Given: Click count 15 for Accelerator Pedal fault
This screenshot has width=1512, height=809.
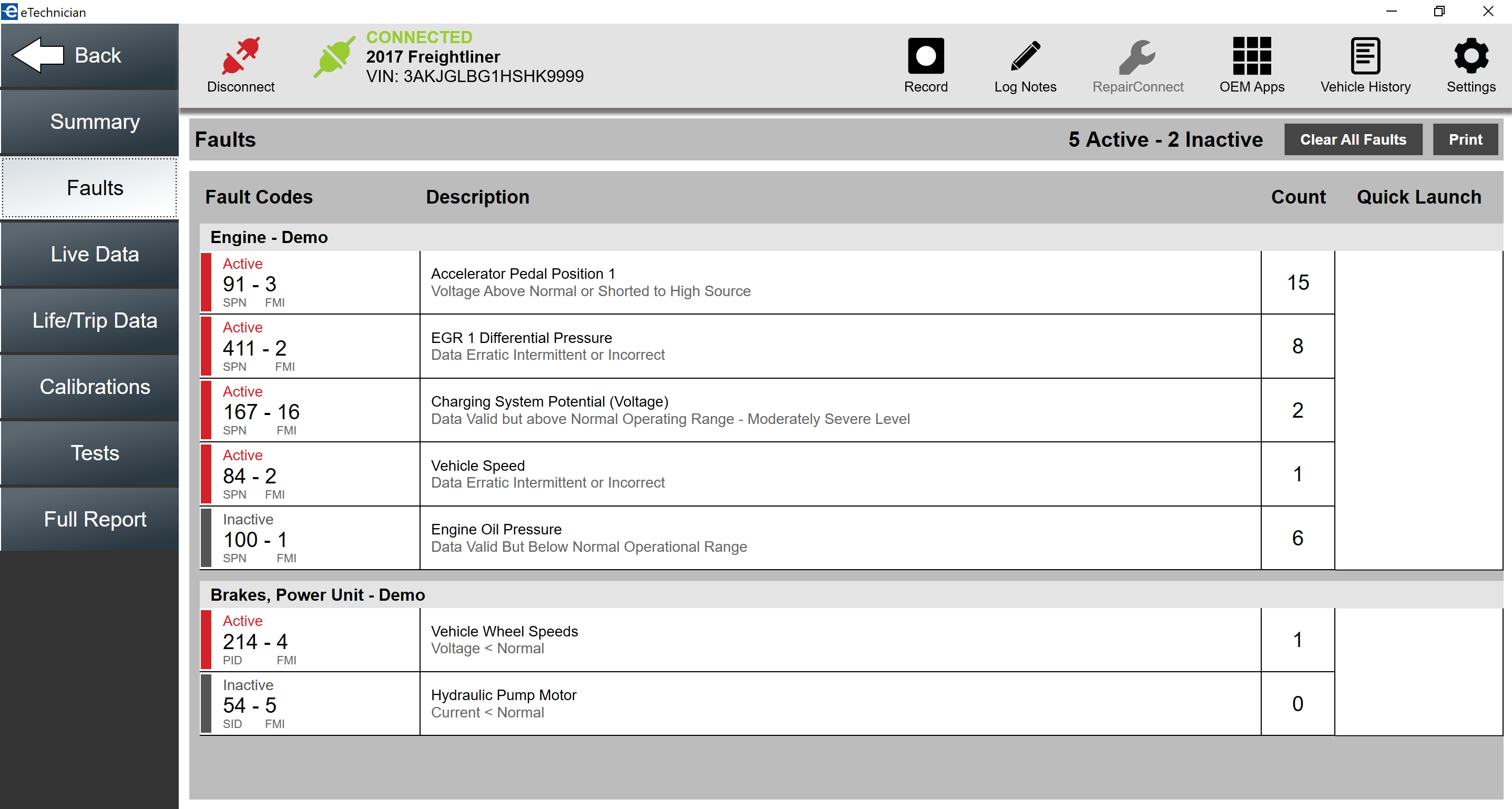Looking at the screenshot, I should 1298,283.
